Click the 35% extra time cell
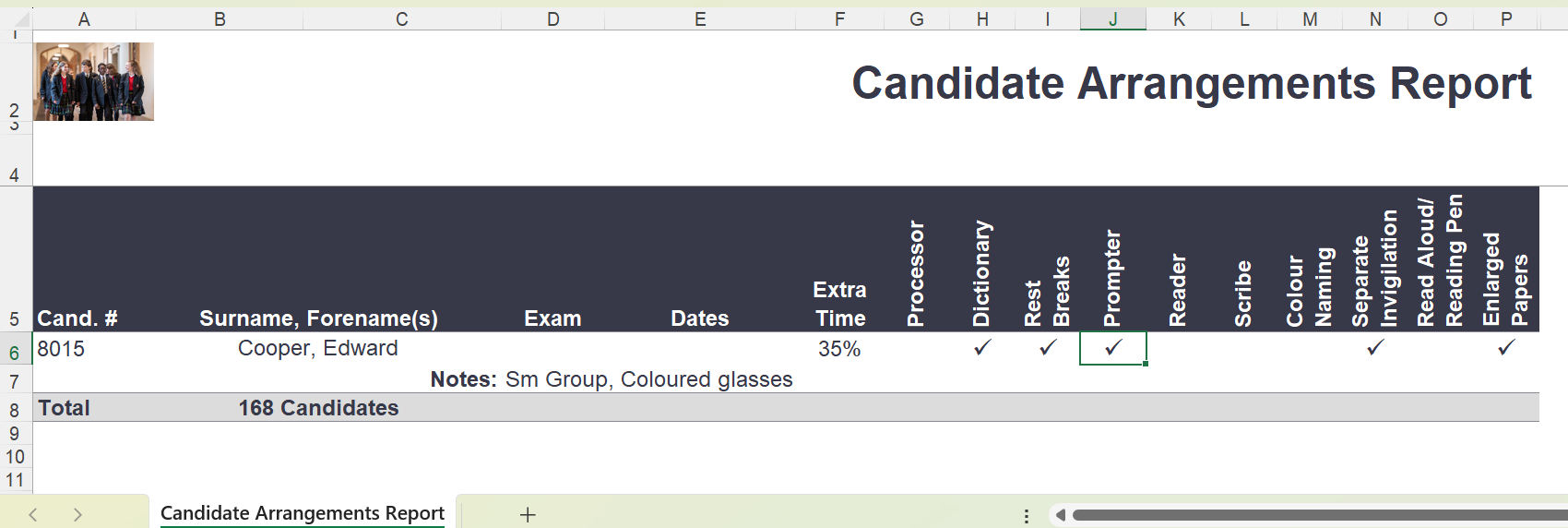 (839, 349)
